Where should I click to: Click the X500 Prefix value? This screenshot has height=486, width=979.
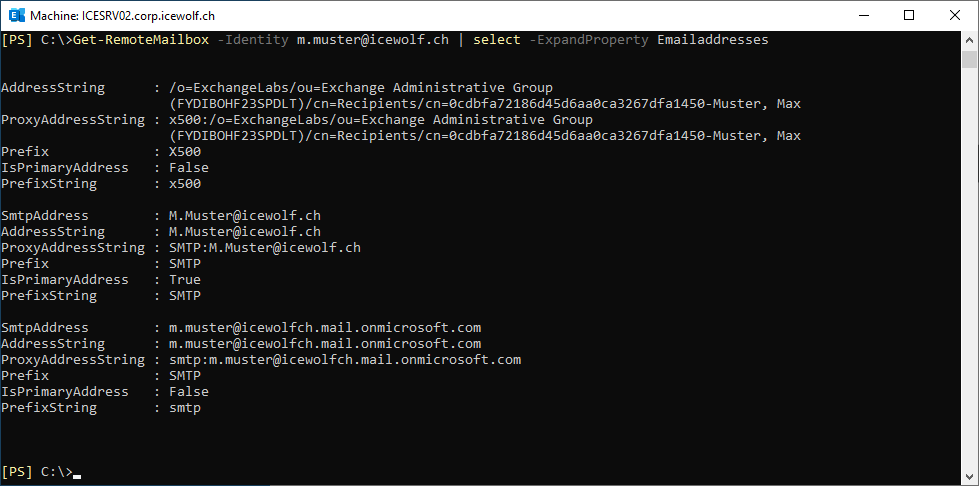point(185,151)
